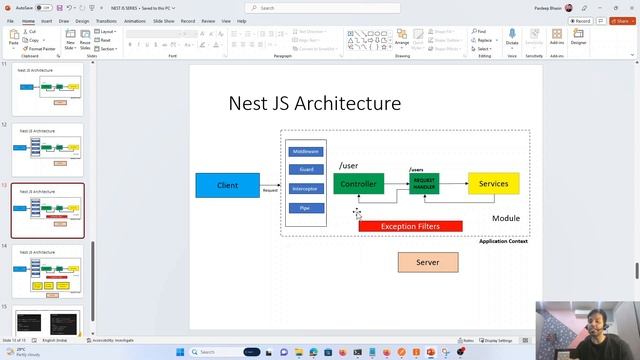640x360 pixels.
Task: Start presentation from beginning icon
Action: pos(92,8)
